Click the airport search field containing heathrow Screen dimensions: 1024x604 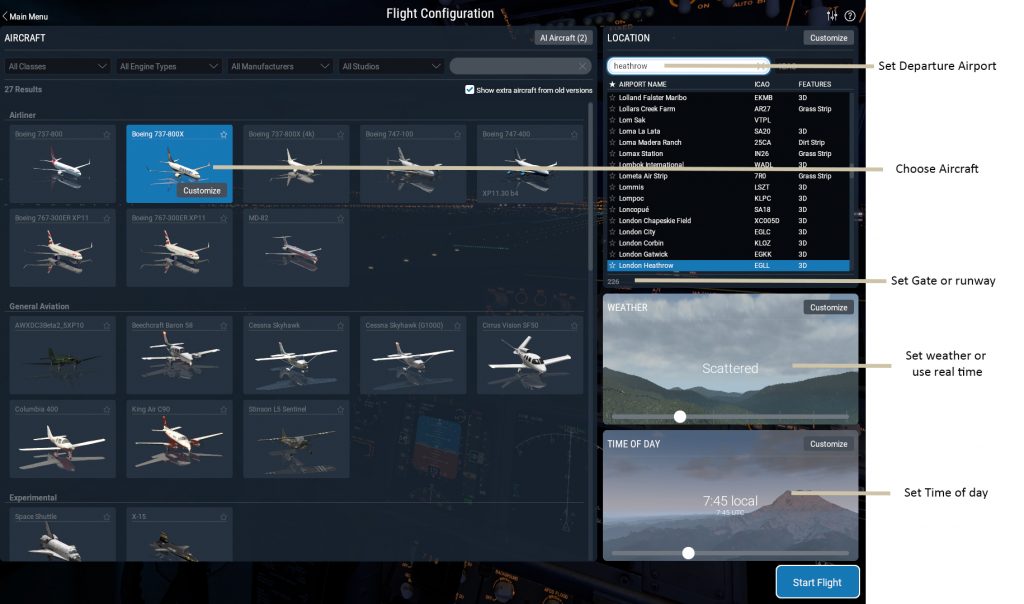(x=688, y=66)
